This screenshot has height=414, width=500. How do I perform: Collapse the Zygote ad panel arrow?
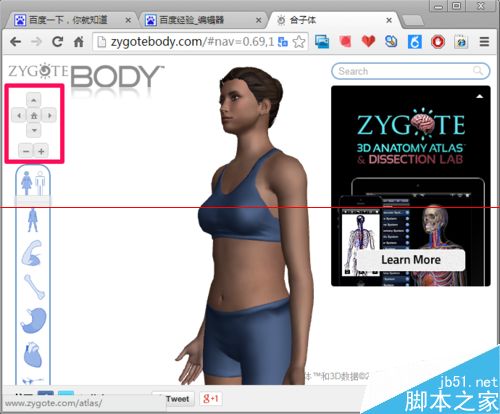point(479,96)
